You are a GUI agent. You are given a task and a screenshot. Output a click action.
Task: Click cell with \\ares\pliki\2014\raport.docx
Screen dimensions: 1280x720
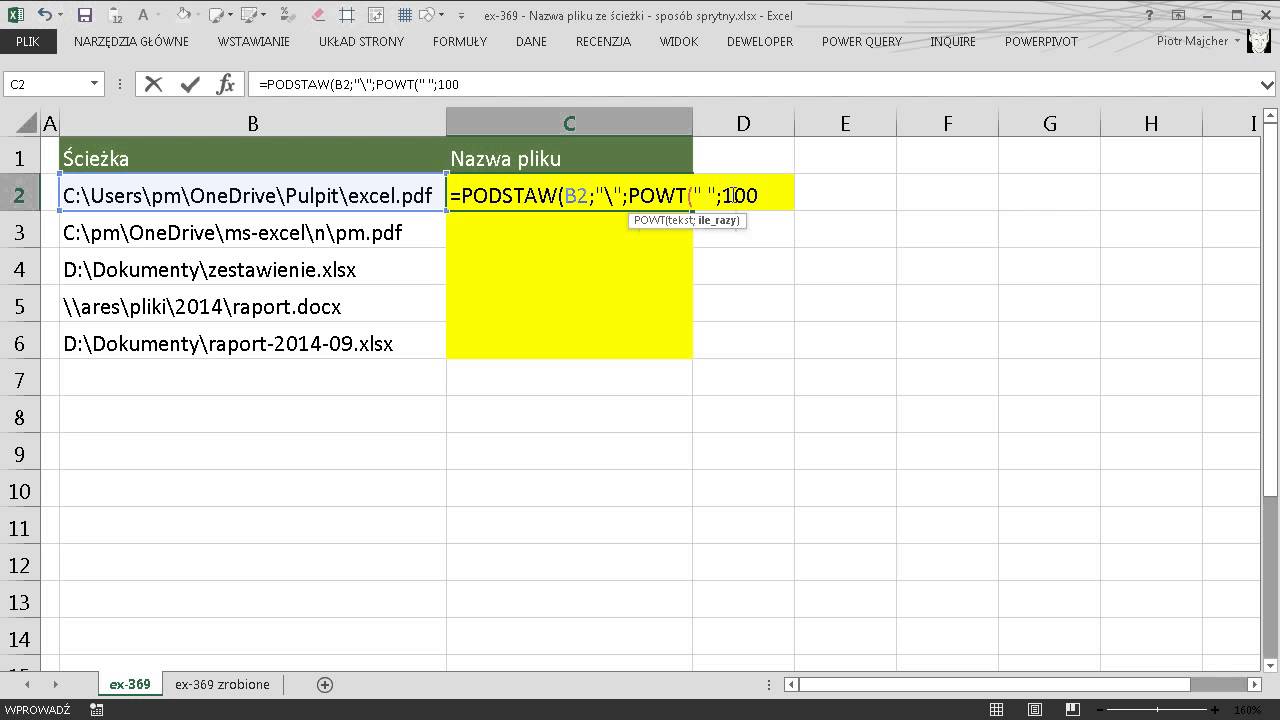point(253,307)
